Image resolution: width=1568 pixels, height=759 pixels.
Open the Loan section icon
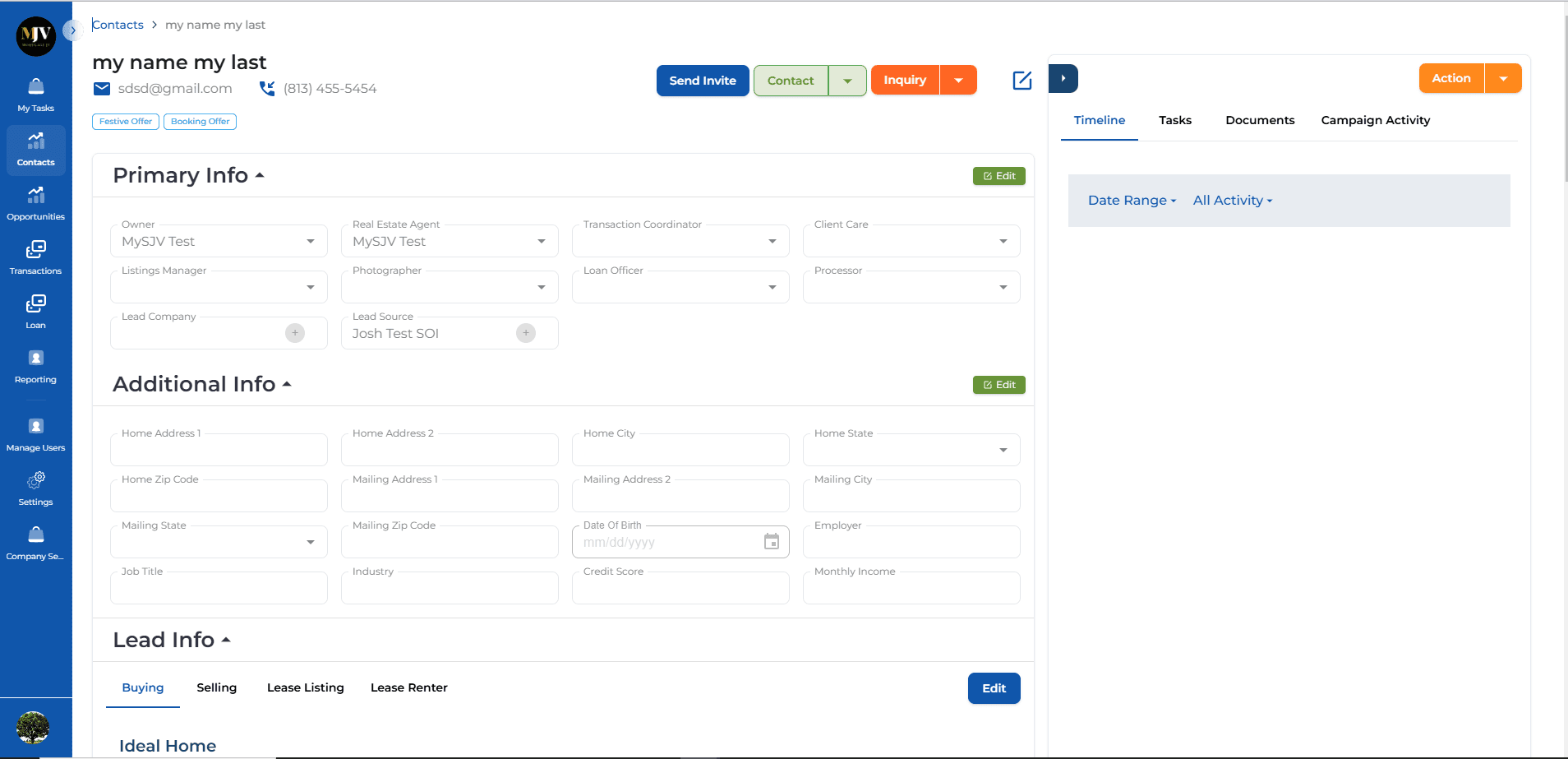point(36,304)
